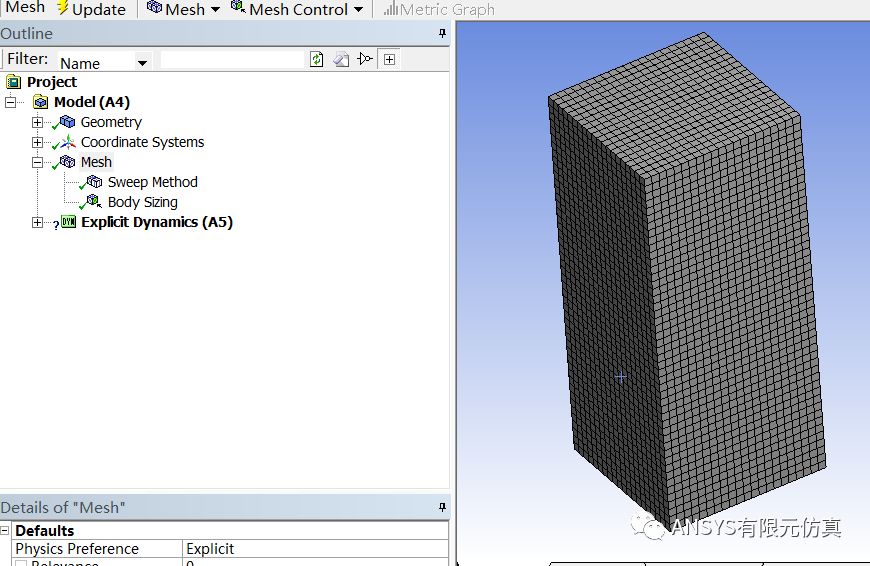Select Geometry in the outline tree

pyautogui.click(x=111, y=122)
